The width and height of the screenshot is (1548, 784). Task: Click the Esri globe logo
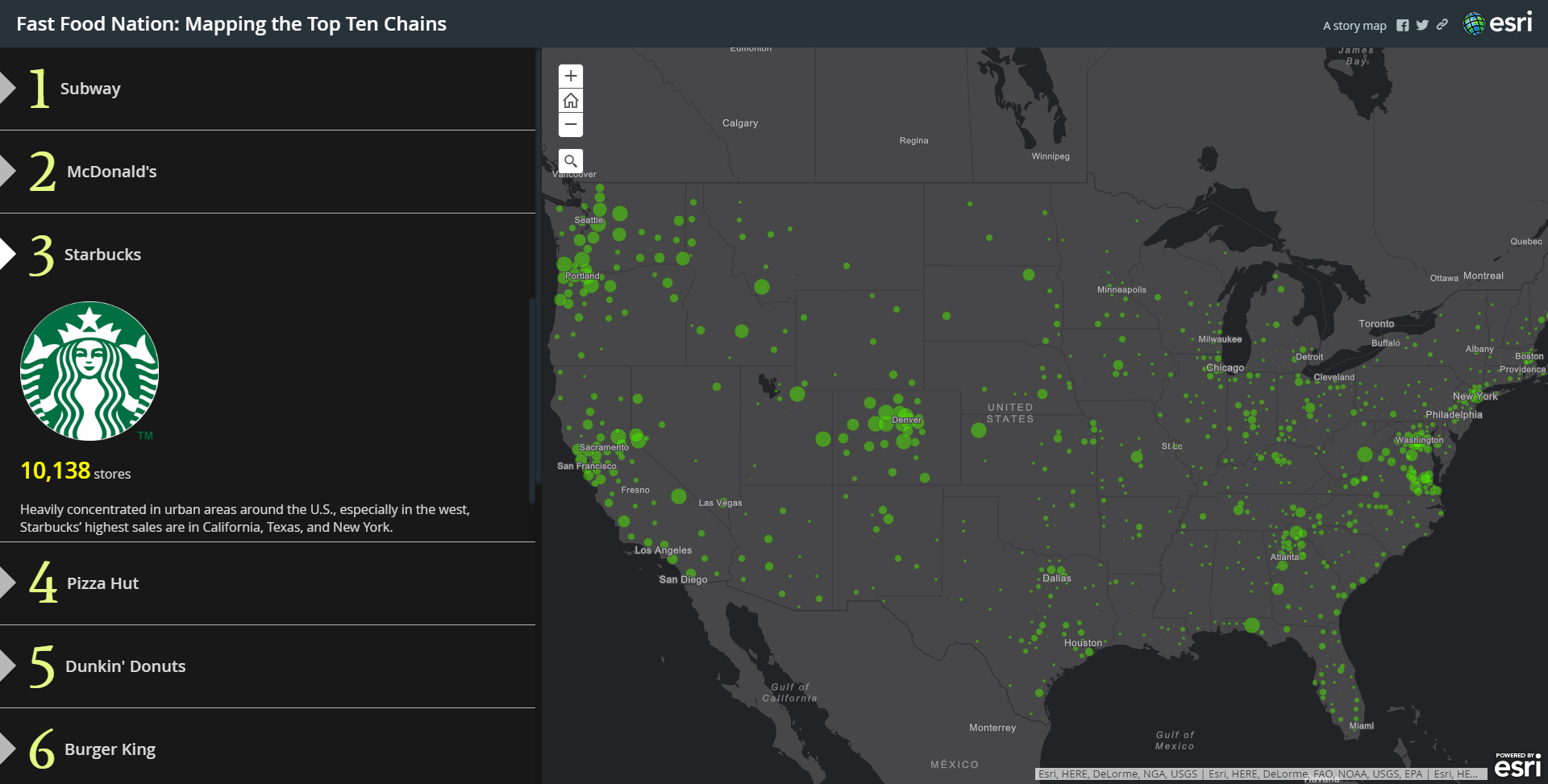pos(1476,23)
